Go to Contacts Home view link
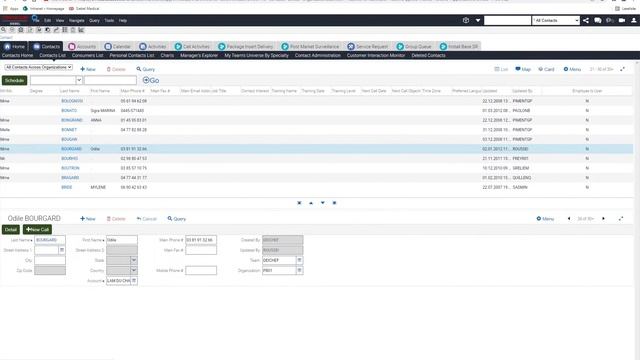 pos(18,56)
